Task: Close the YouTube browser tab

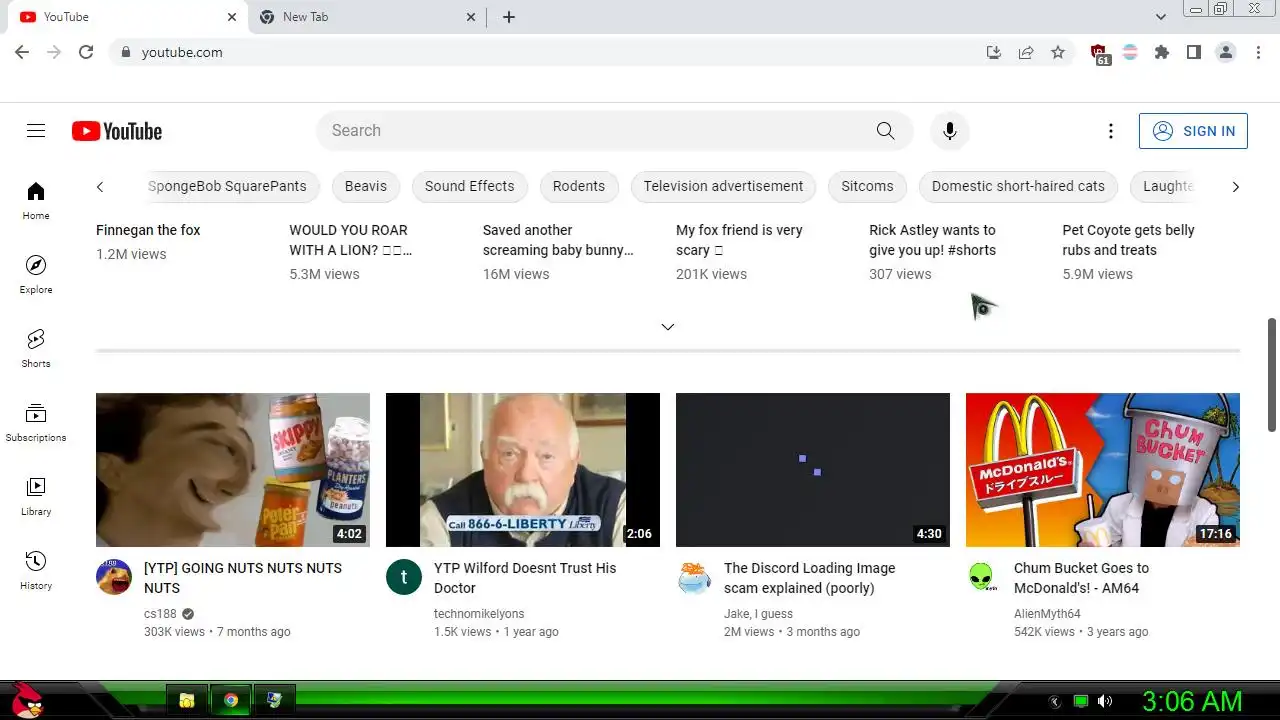Action: (x=232, y=17)
